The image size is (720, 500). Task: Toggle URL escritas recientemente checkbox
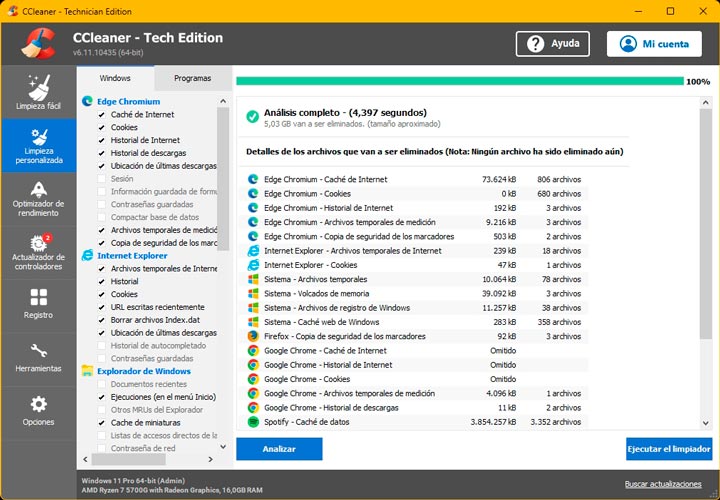point(101,307)
